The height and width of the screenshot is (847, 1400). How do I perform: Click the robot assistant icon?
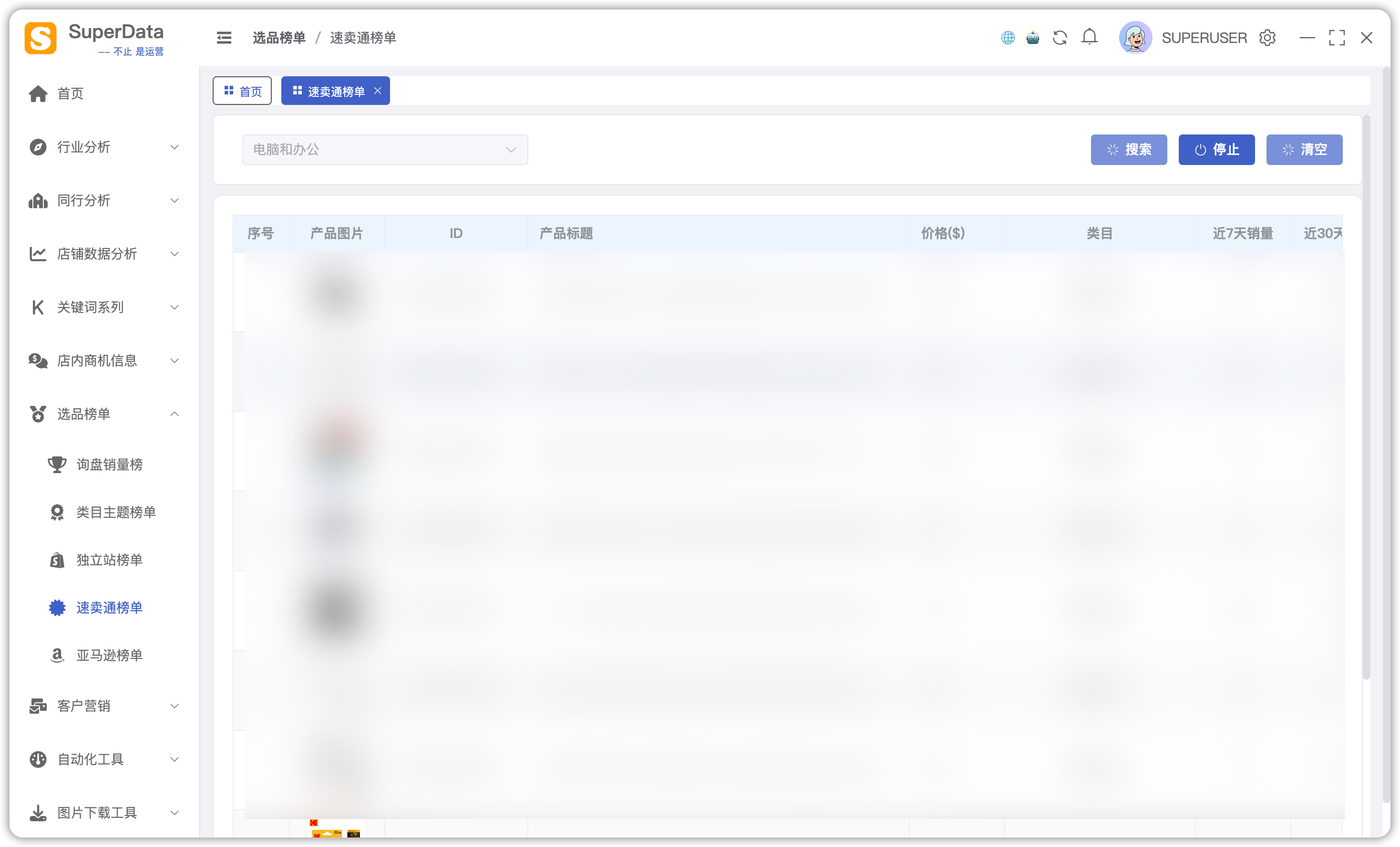(x=1033, y=38)
